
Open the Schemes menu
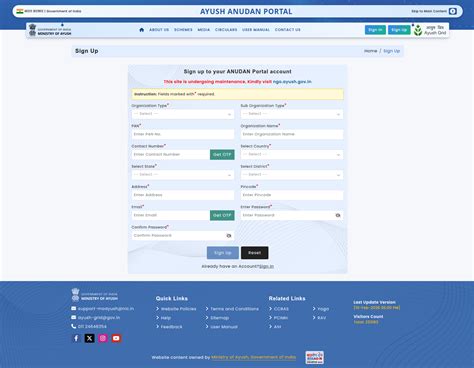coord(183,30)
